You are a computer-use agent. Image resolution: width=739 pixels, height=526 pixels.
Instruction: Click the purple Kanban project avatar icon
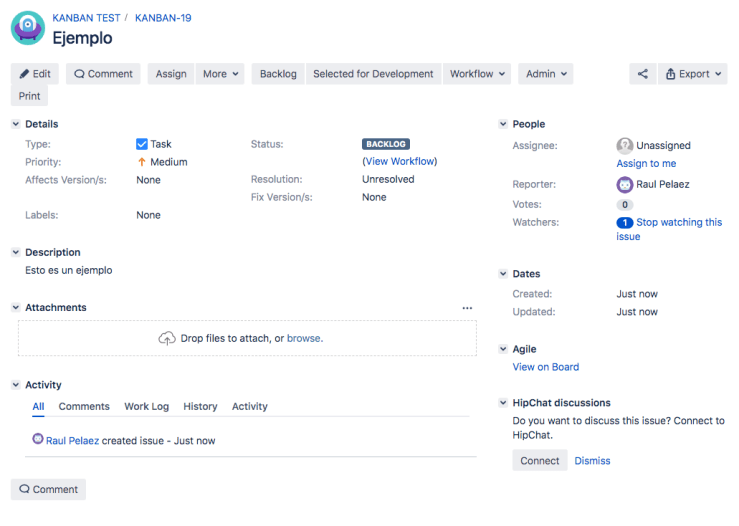(27, 28)
